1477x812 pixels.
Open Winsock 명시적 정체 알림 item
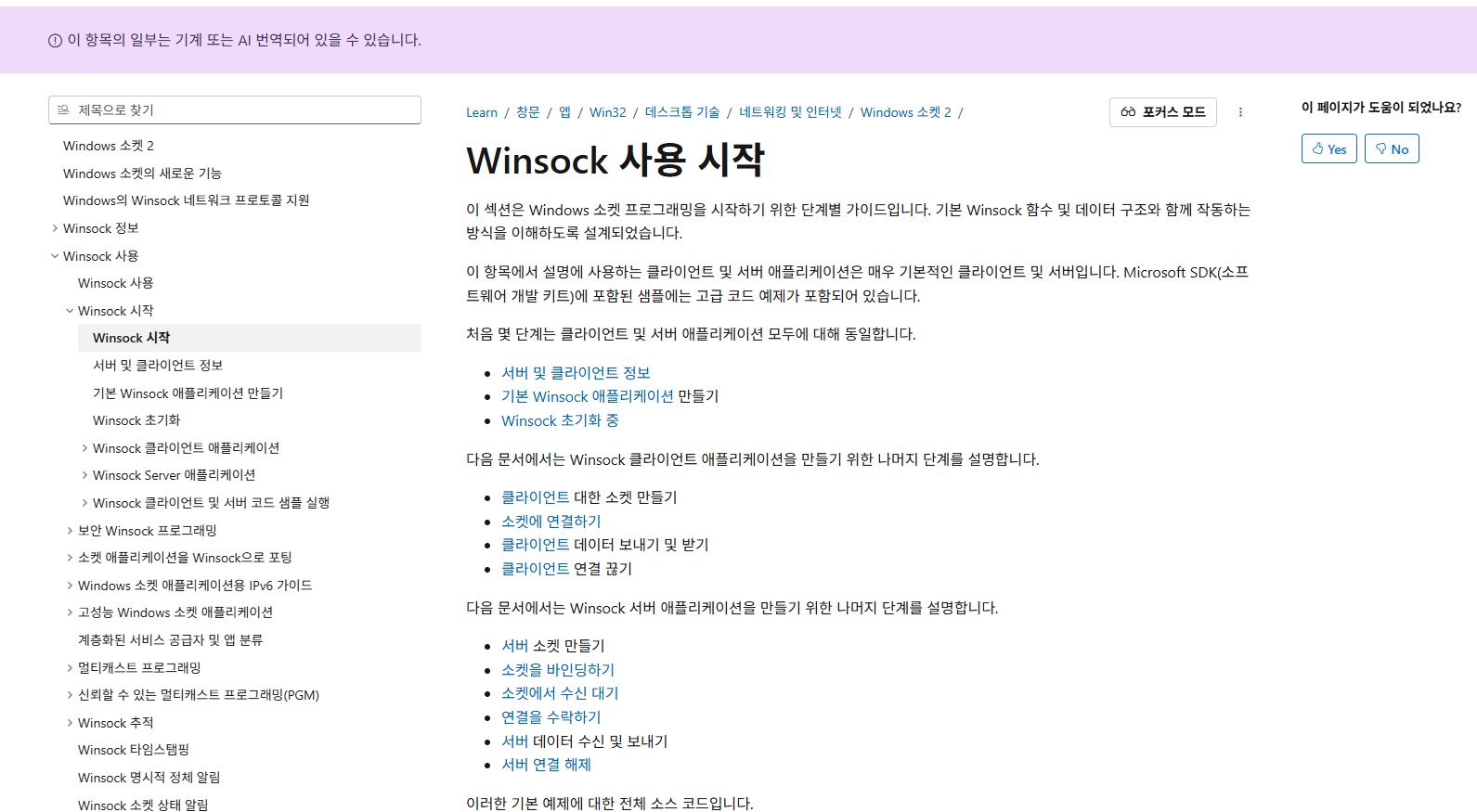point(149,778)
